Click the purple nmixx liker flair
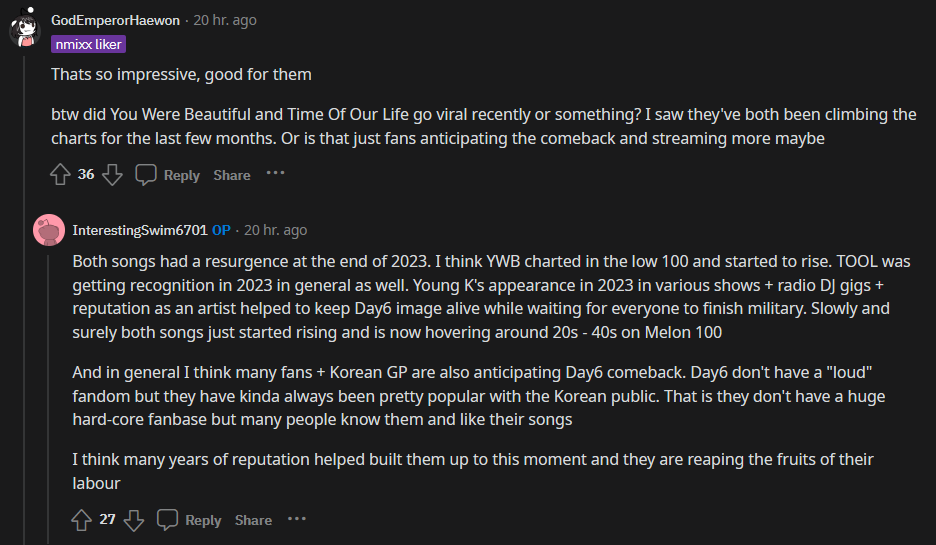 [x=88, y=44]
